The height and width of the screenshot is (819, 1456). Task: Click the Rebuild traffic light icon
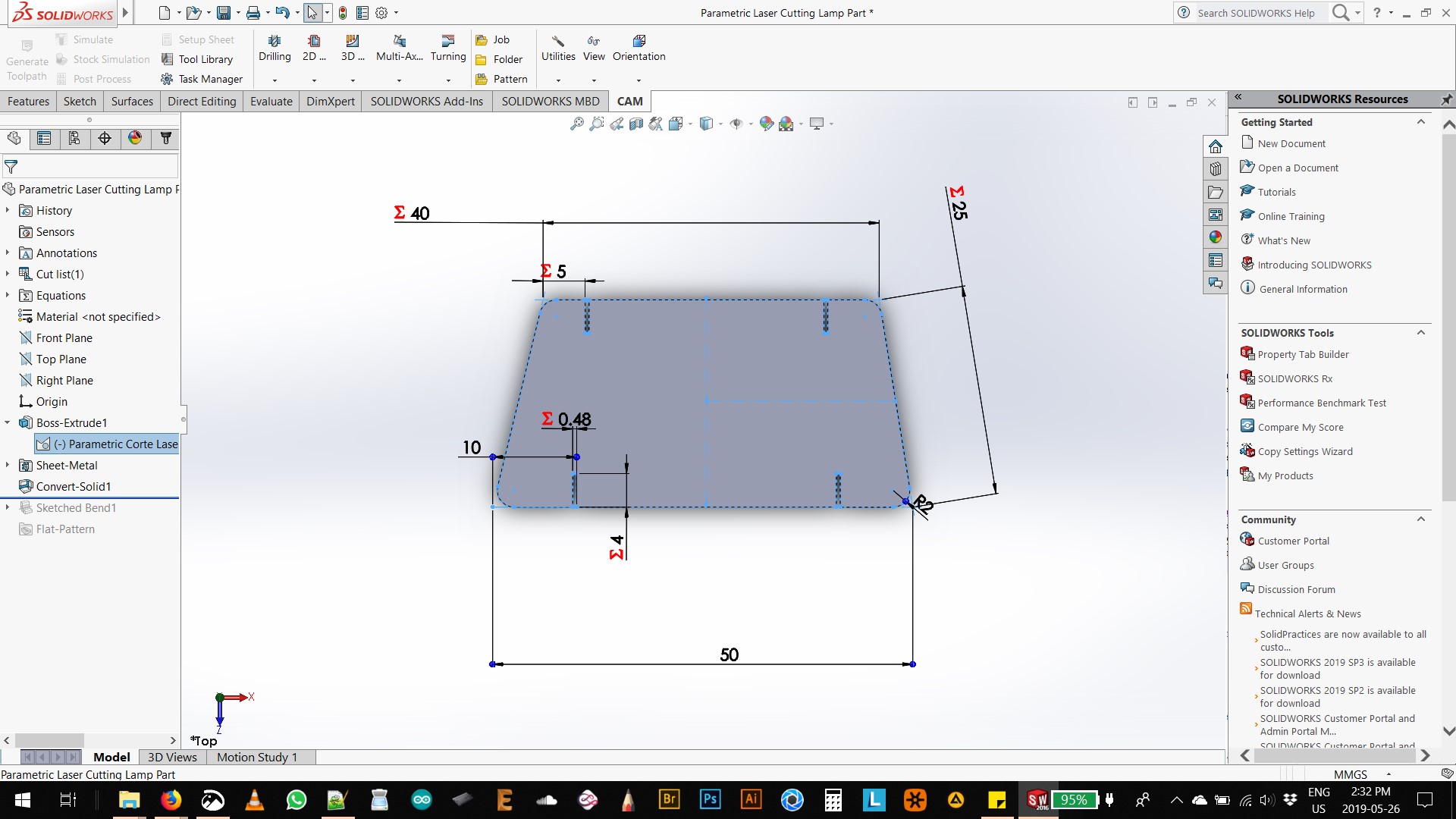(343, 13)
